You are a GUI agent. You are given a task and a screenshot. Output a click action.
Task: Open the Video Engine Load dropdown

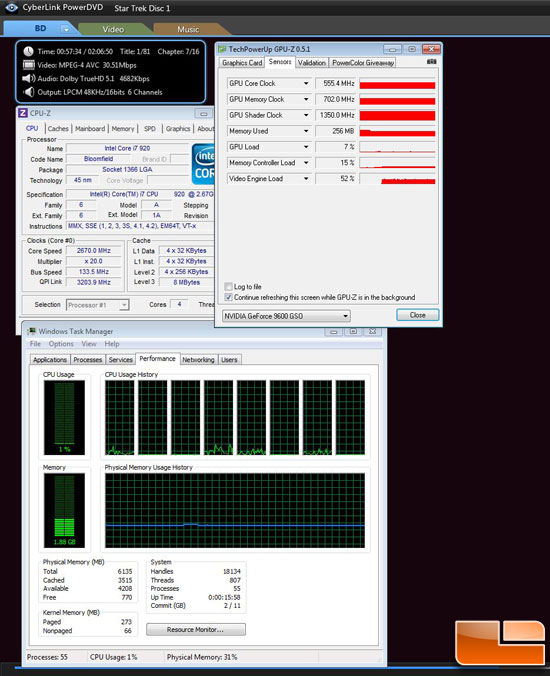point(306,178)
